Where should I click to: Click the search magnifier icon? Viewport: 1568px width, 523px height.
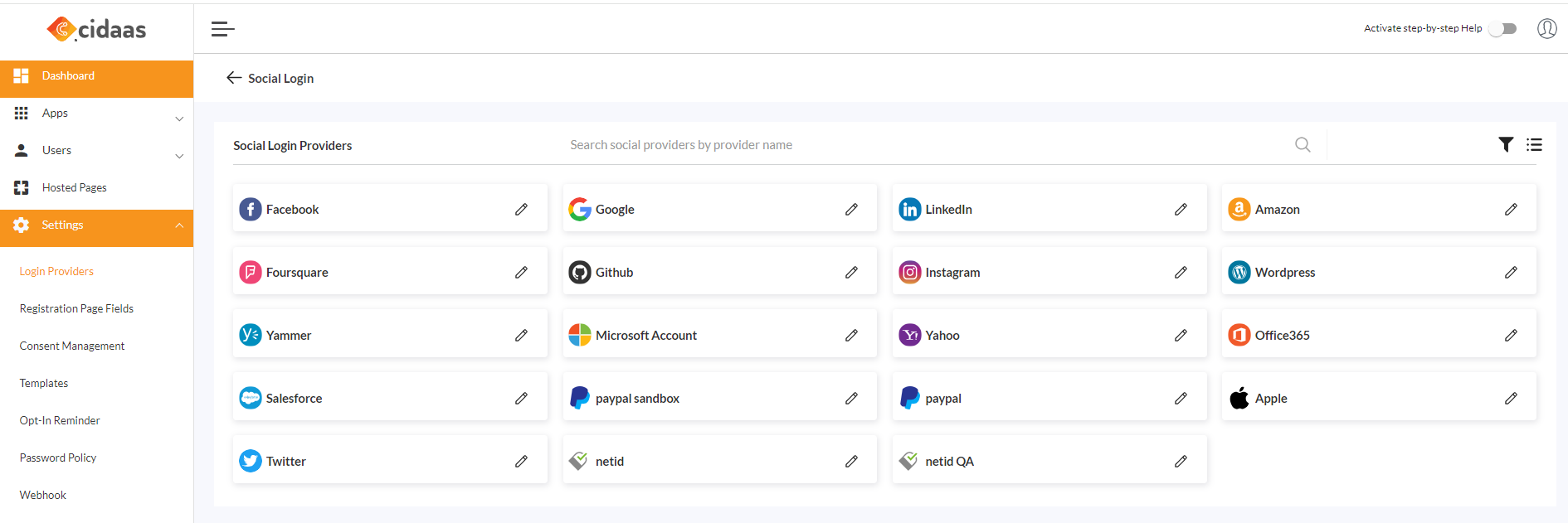pos(1303,144)
